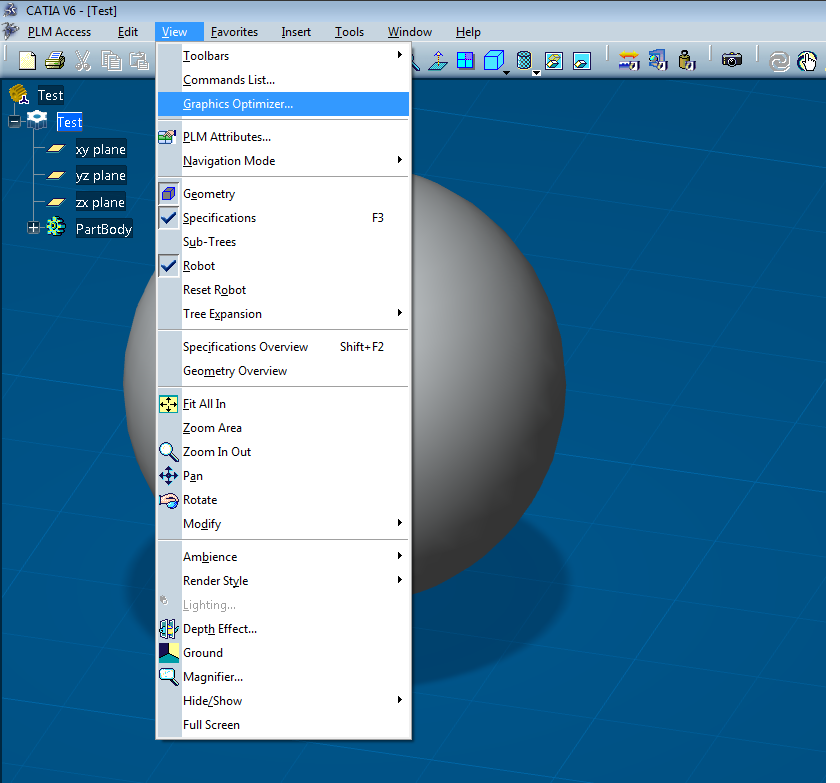The width and height of the screenshot is (840, 783).
Task: Toggle Full Screen in View menu
Action: point(283,725)
